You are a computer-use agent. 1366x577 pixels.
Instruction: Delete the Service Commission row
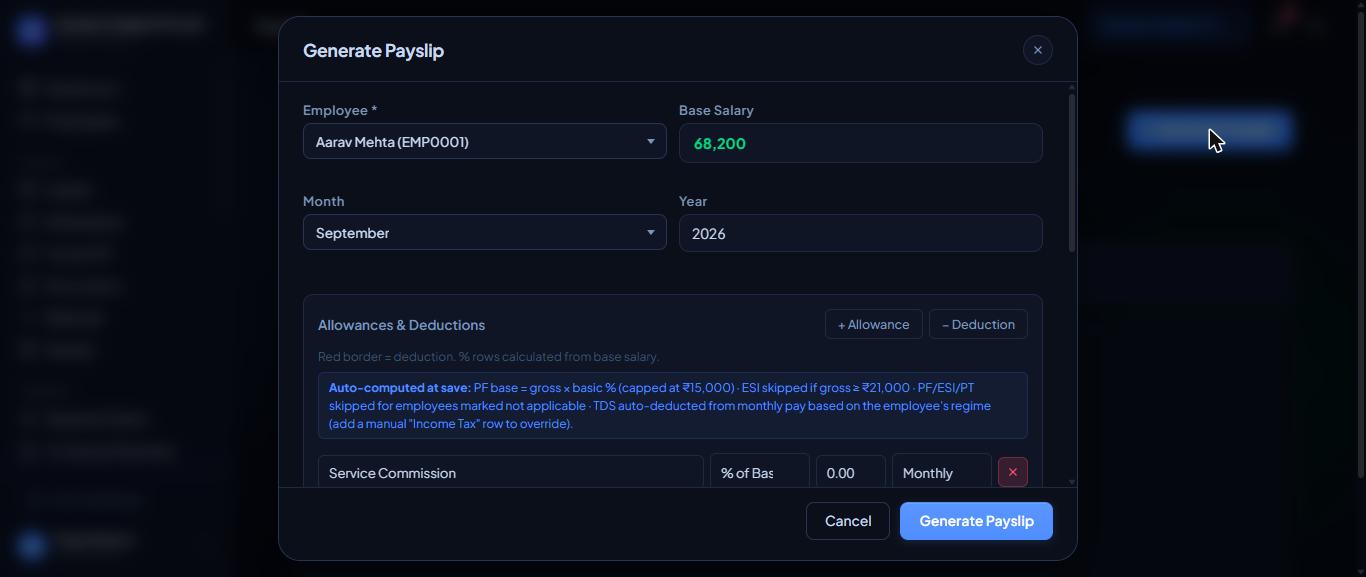[1012, 472]
